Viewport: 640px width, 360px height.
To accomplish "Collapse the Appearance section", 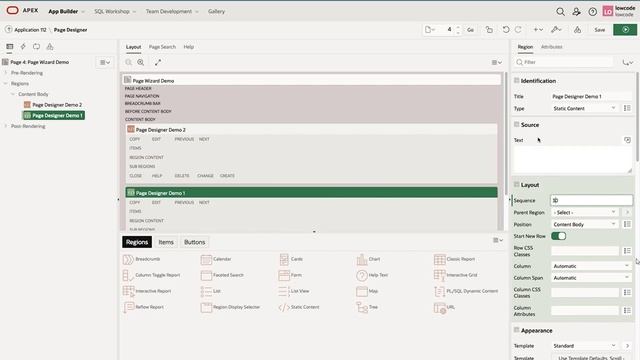I will pos(516,330).
